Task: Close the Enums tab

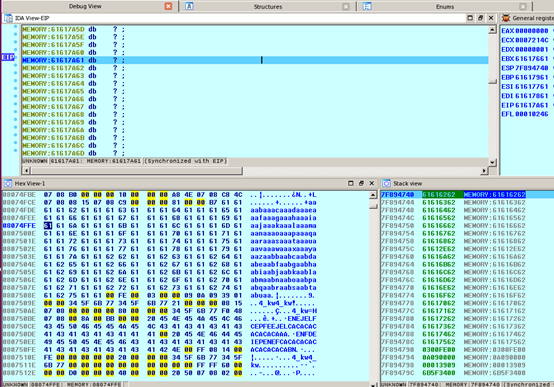Action: [523, 6]
